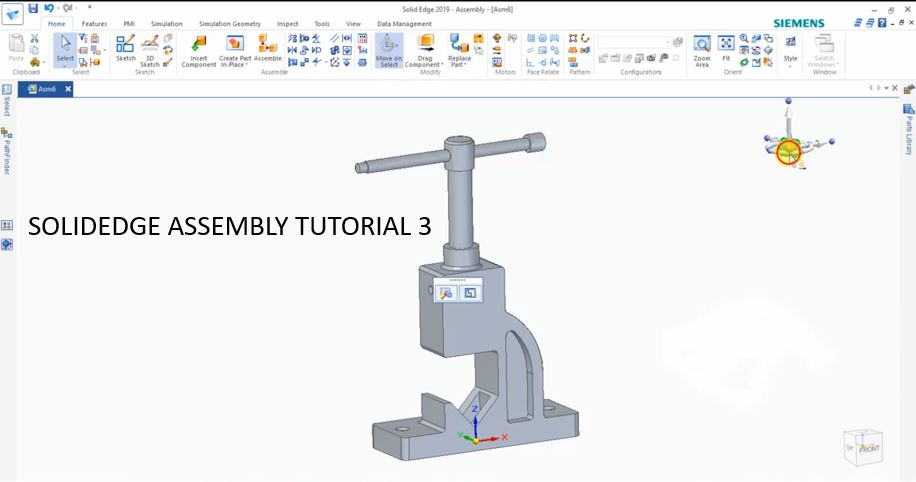Image resolution: width=916 pixels, height=482 pixels.
Task: Open the Tools ribbon tab
Action: (x=322, y=24)
